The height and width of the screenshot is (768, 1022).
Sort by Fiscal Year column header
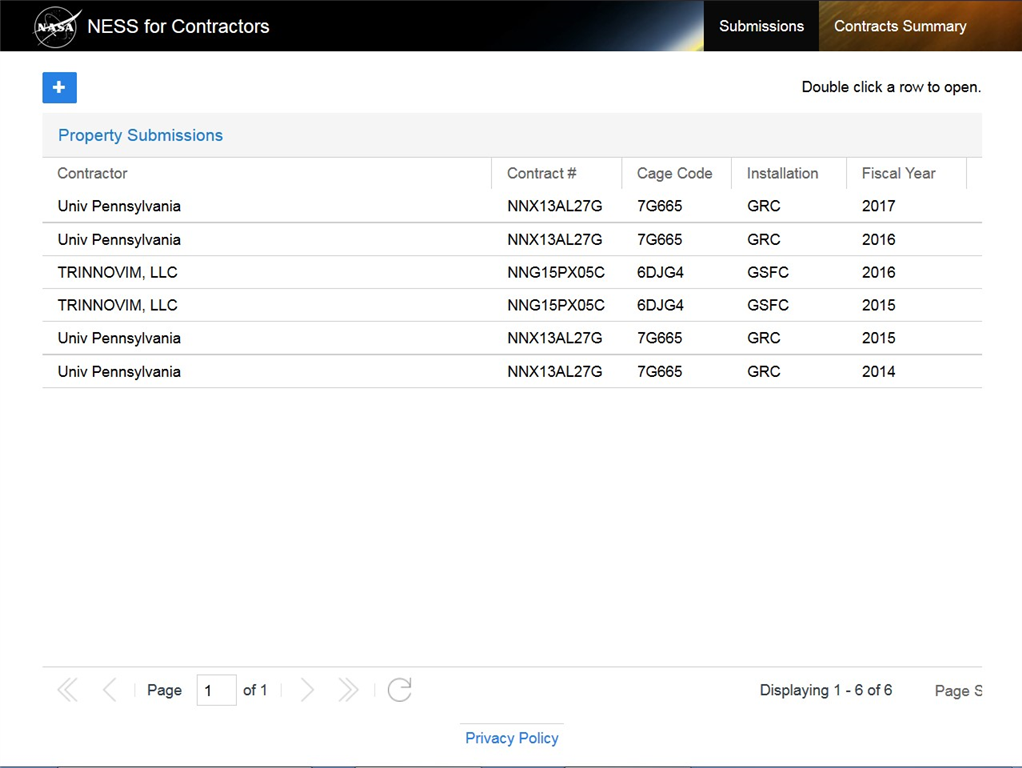point(898,173)
